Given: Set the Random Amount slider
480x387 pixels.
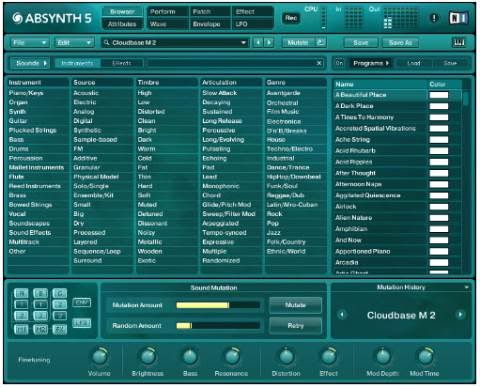Looking at the screenshot, I should 218,325.
